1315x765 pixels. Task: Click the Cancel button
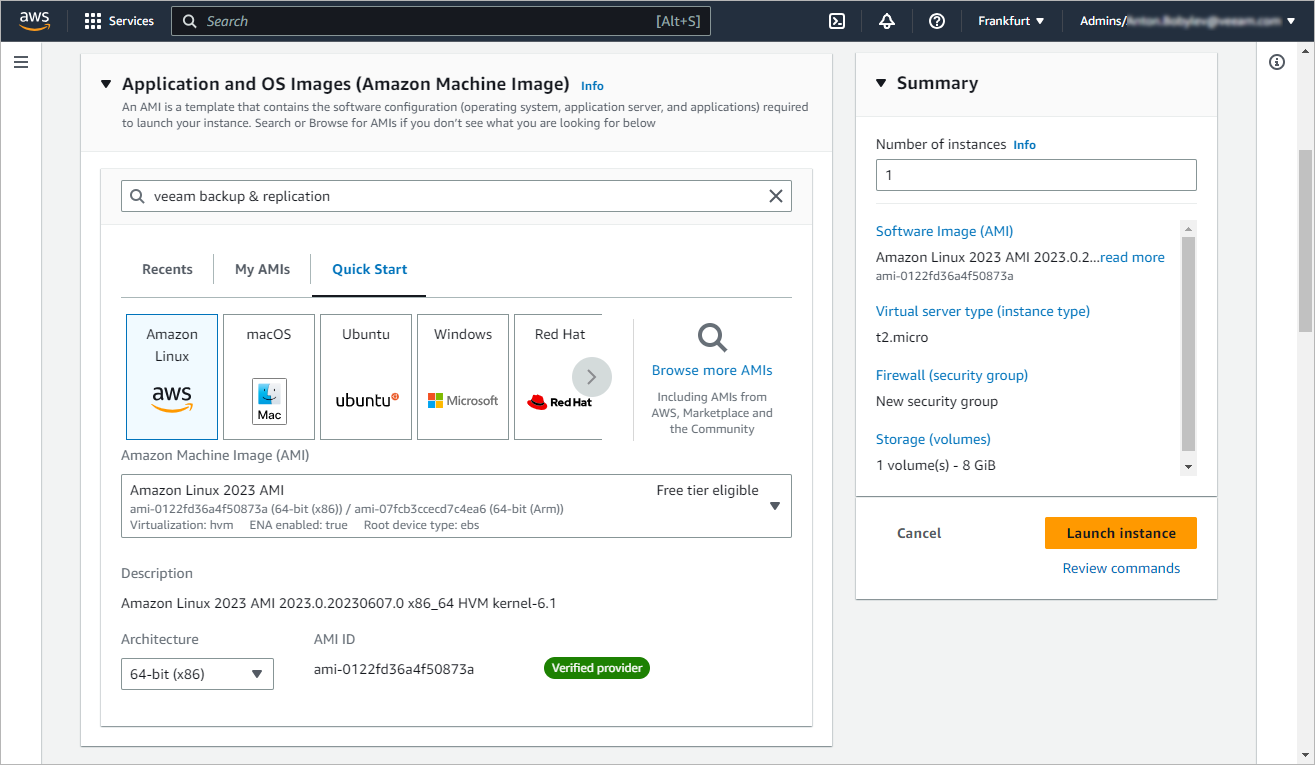click(x=919, y=533)
